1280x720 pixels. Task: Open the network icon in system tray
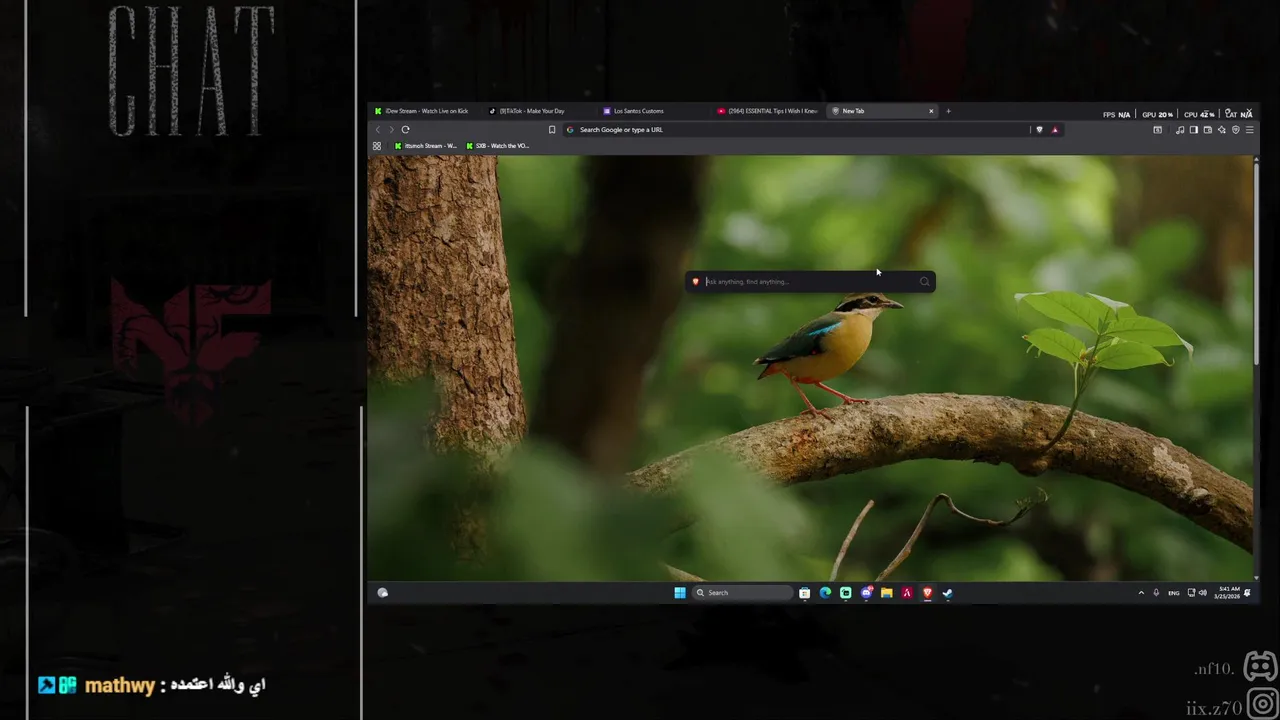1192,593
